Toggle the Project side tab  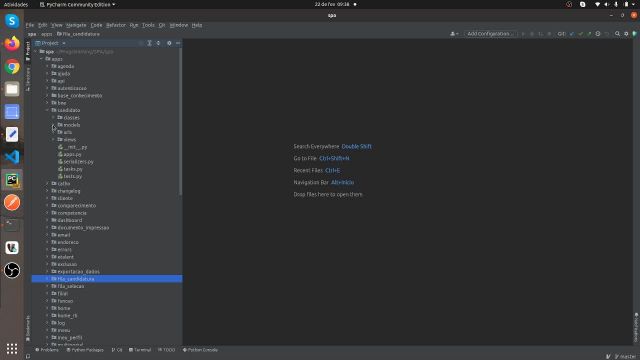pos(28,51)
